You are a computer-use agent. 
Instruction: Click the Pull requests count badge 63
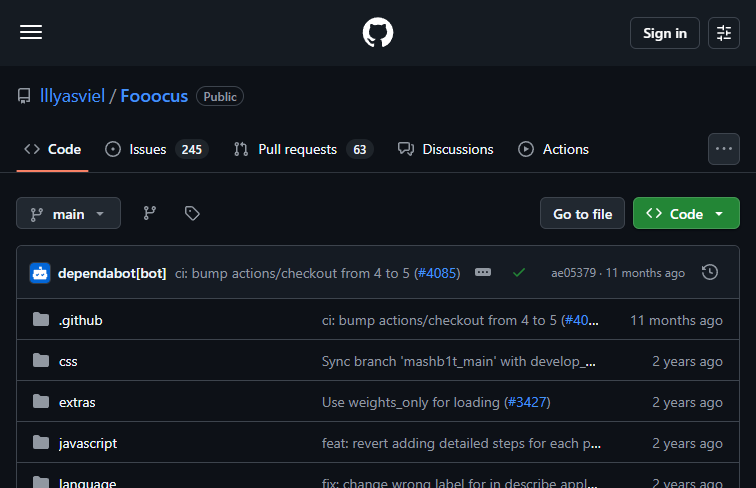(360, 149)
